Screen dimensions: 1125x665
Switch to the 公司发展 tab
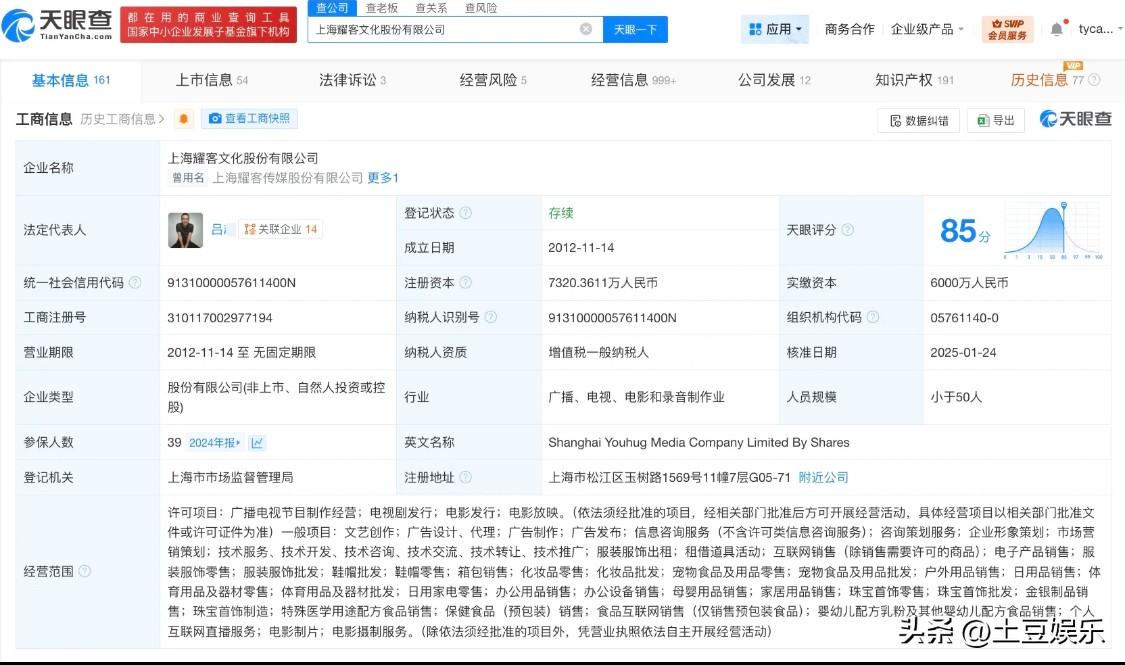click(x=774, y=80)
